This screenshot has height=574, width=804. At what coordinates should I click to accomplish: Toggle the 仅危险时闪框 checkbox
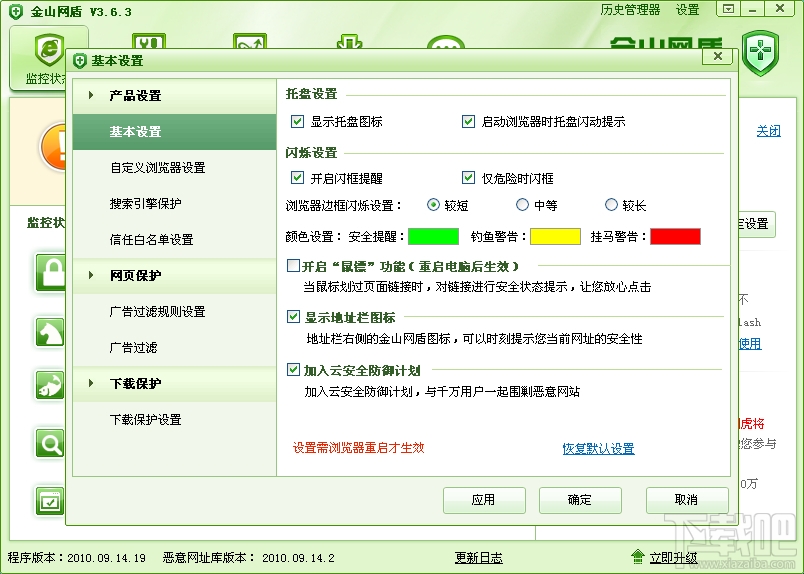pyautogui.click(x=468, y=177)
